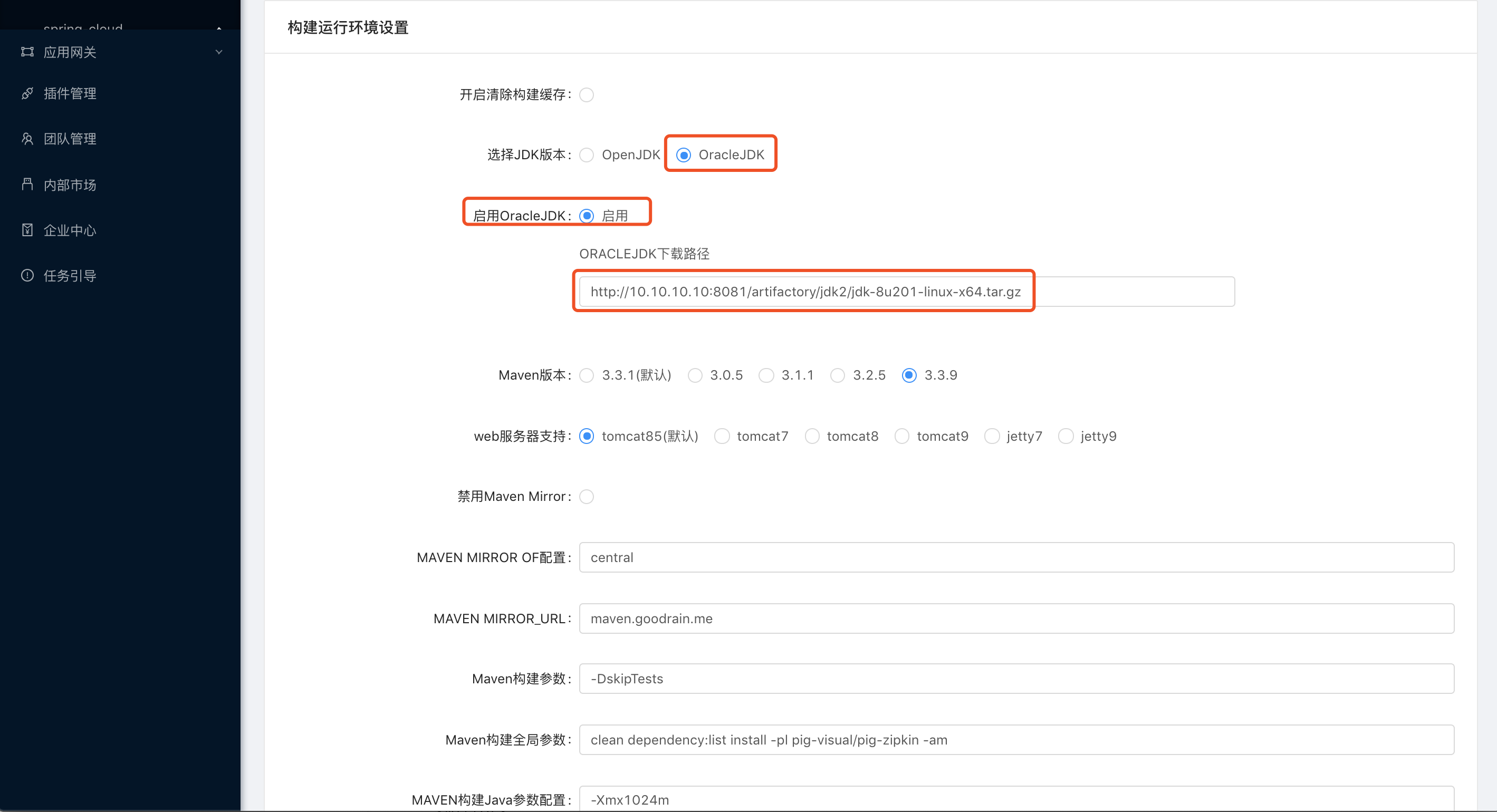1497x812 pixels.
Task: Click the MAVEN MIRROR_URL input field
Action: pos(1016,618)
